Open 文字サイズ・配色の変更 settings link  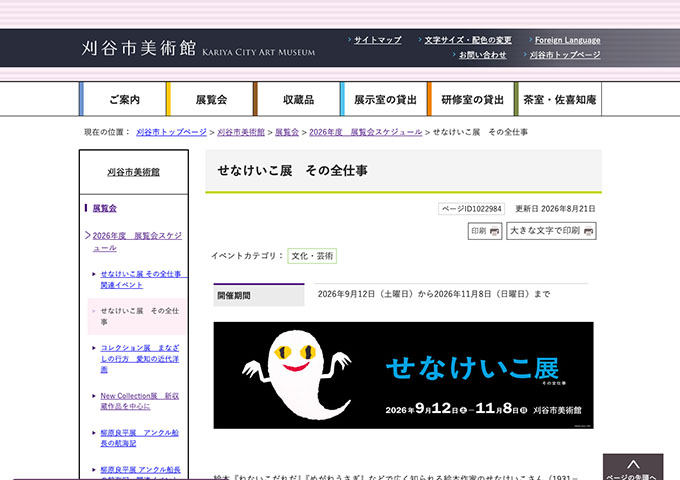(468, 40)
